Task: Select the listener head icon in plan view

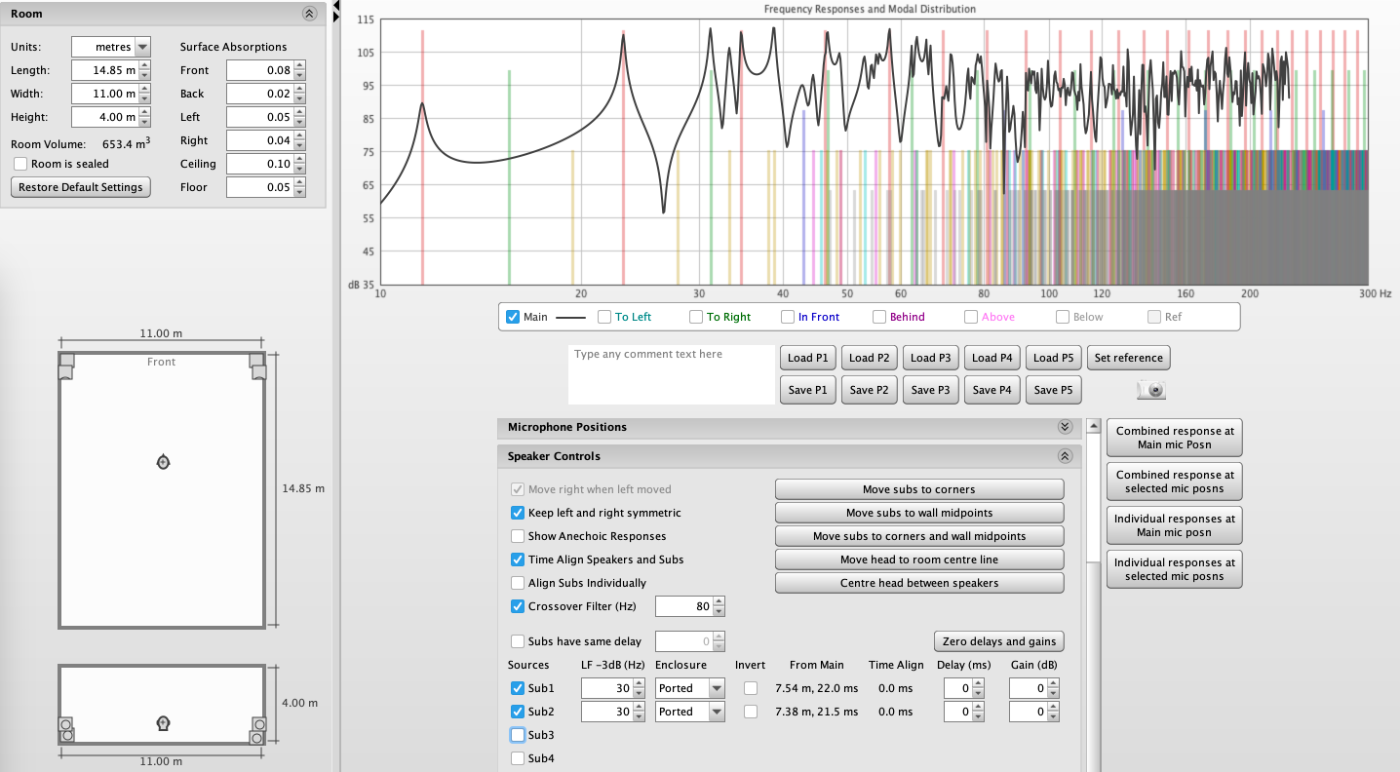Action: 163,461
